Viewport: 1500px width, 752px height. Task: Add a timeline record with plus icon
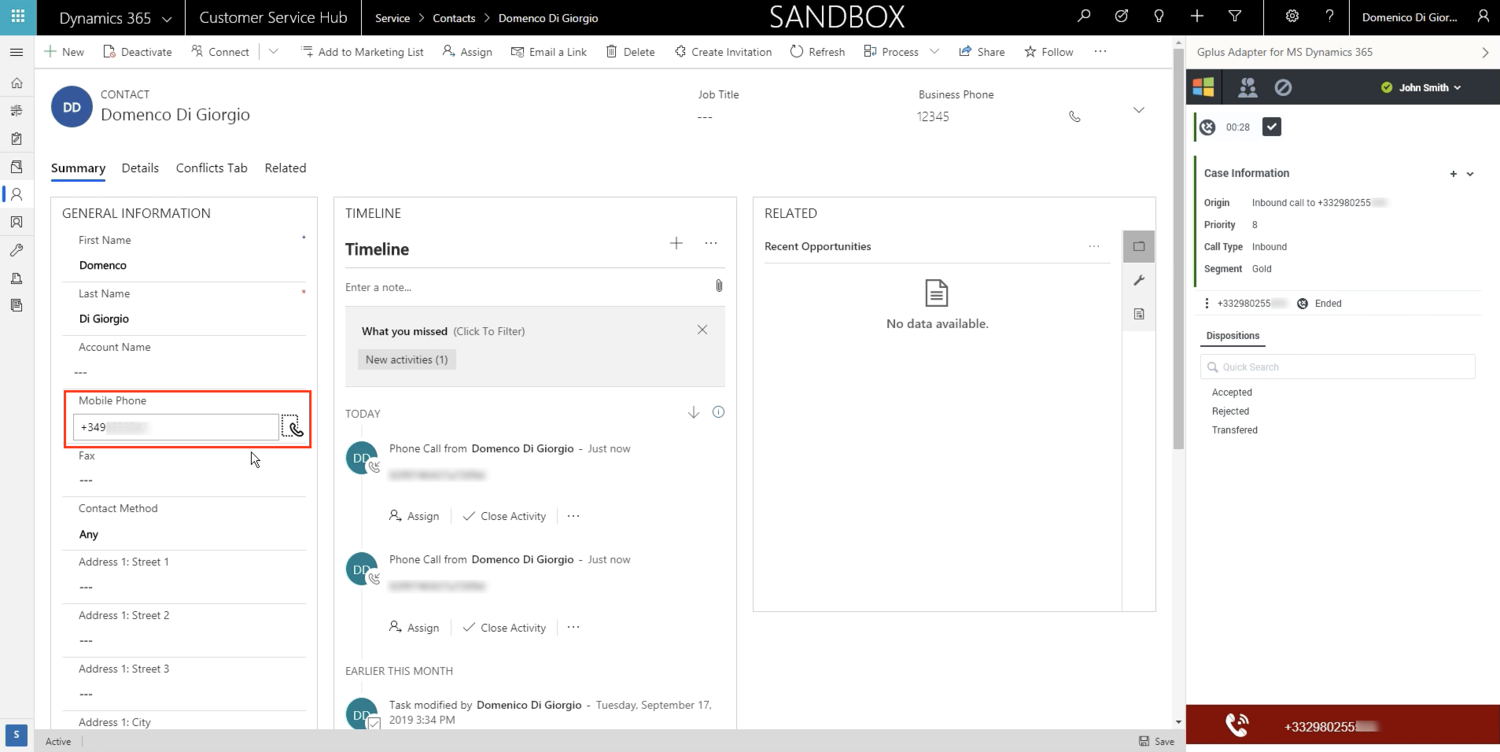pos(676,243)
